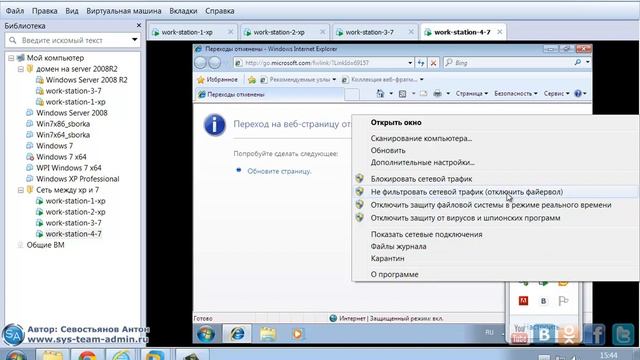
Task: Select Windows Server 2008 VM
Action: [71, 113]
